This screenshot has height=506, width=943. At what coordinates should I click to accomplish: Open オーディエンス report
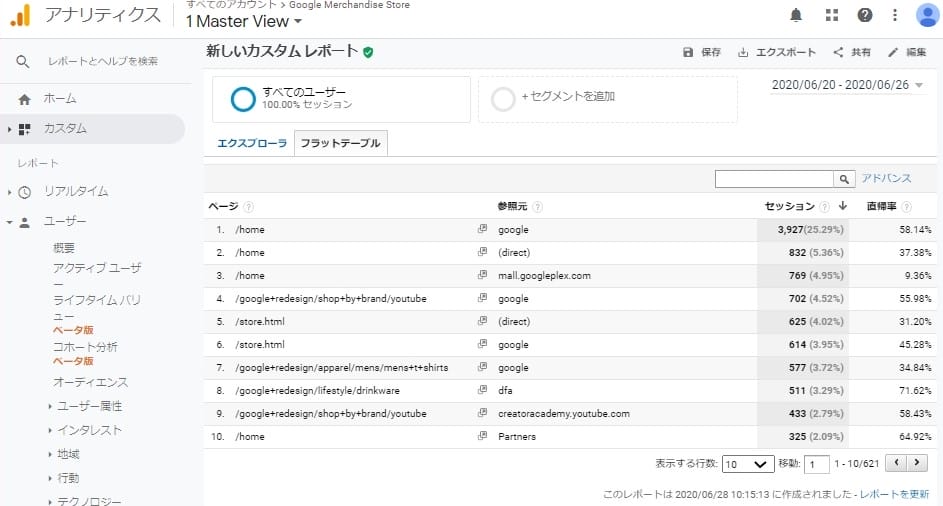[x=91, y=383]
